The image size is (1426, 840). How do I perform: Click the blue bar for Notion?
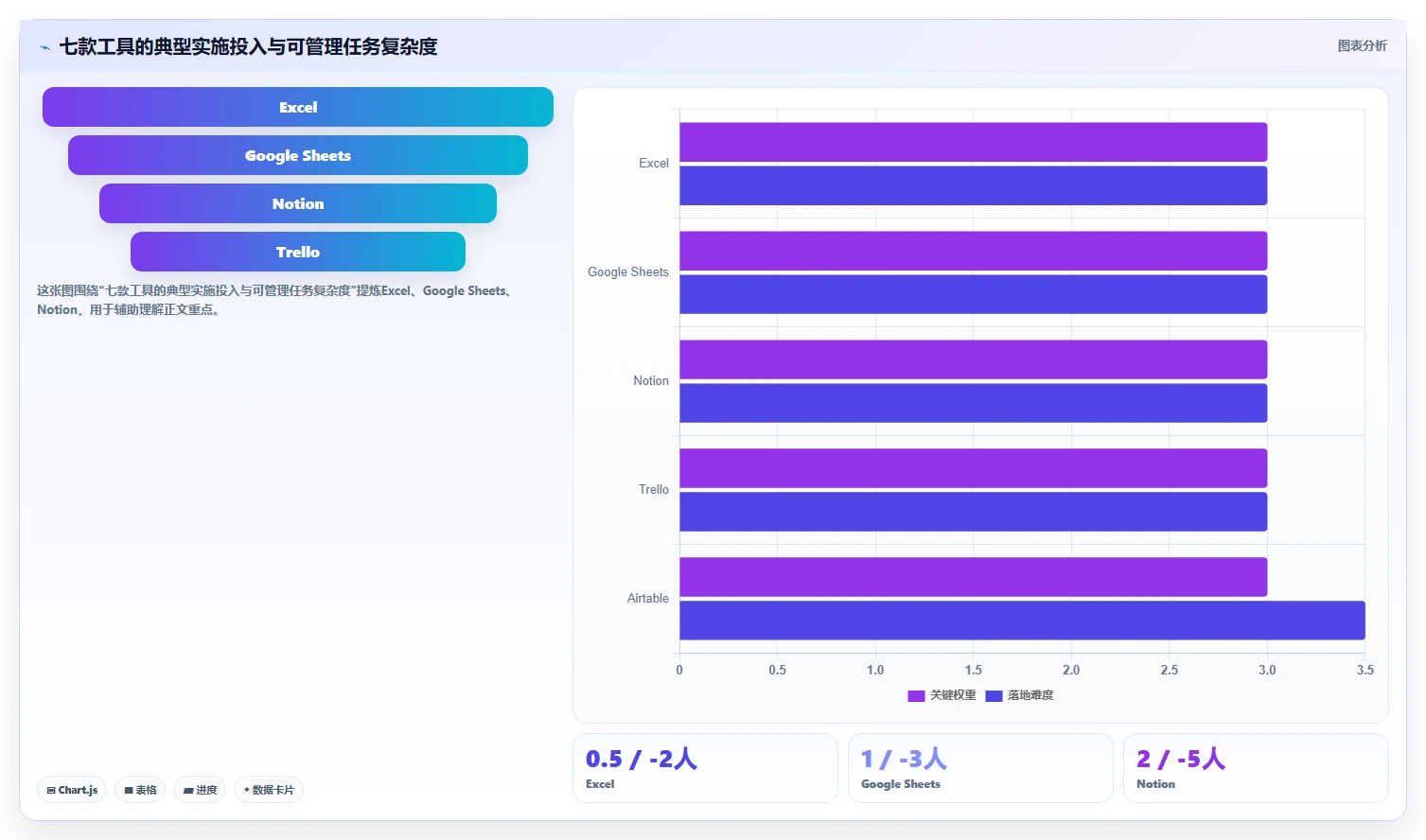point(973,403)
